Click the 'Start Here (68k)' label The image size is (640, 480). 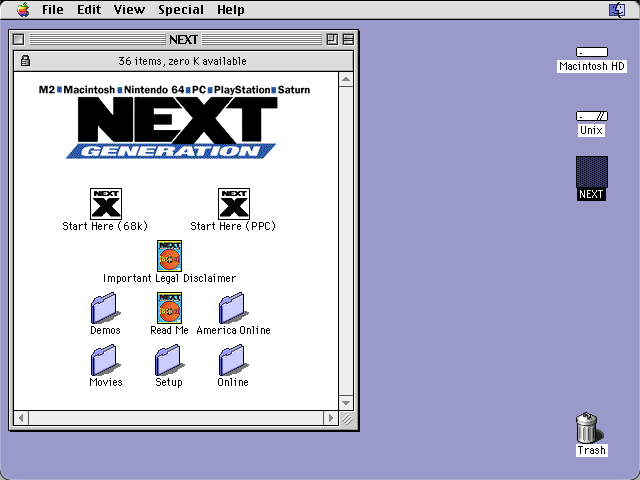click(105, 226)
